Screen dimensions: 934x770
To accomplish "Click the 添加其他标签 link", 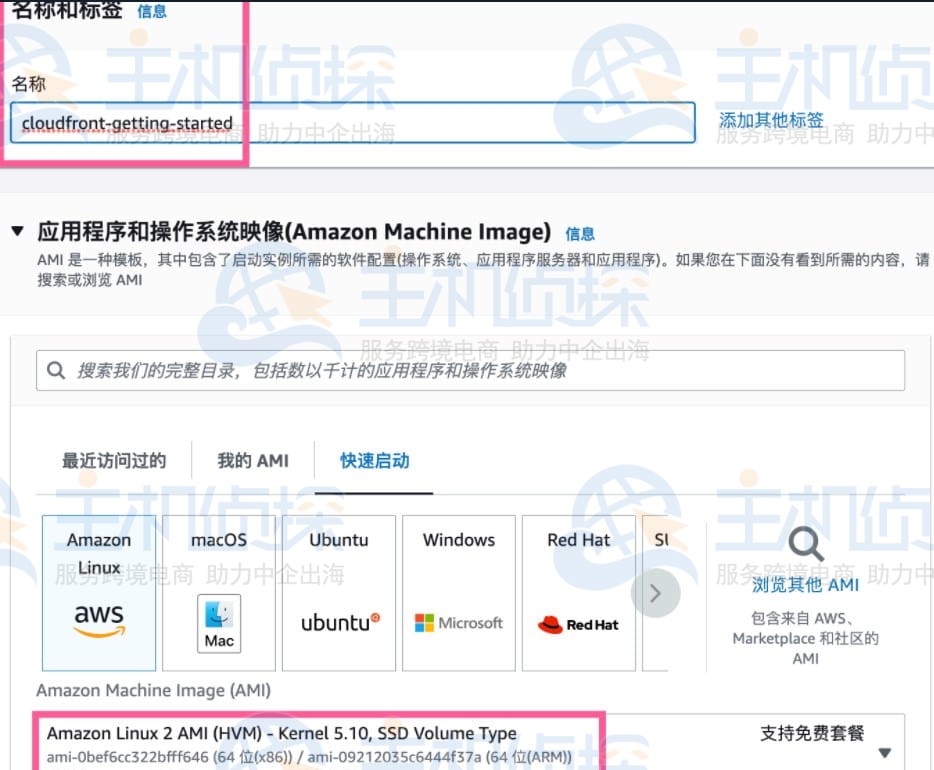I will click(773, 119).
